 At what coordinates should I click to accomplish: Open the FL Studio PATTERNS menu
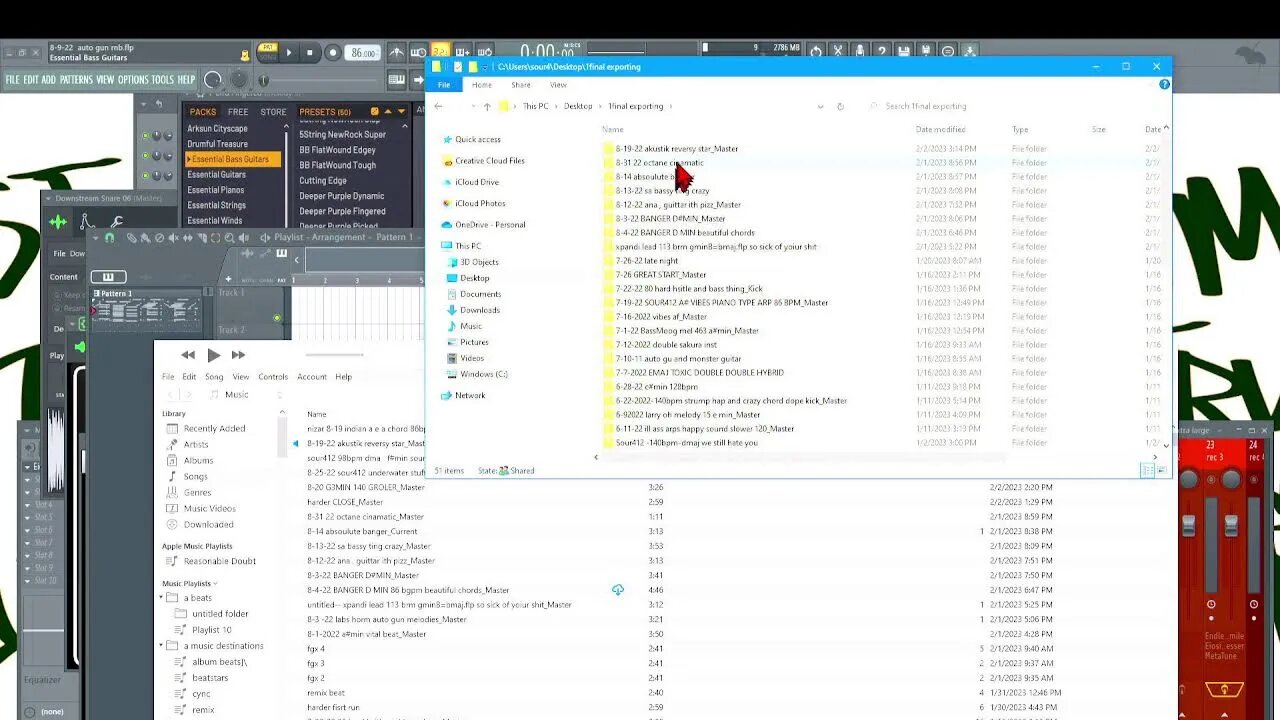[76, 80]
